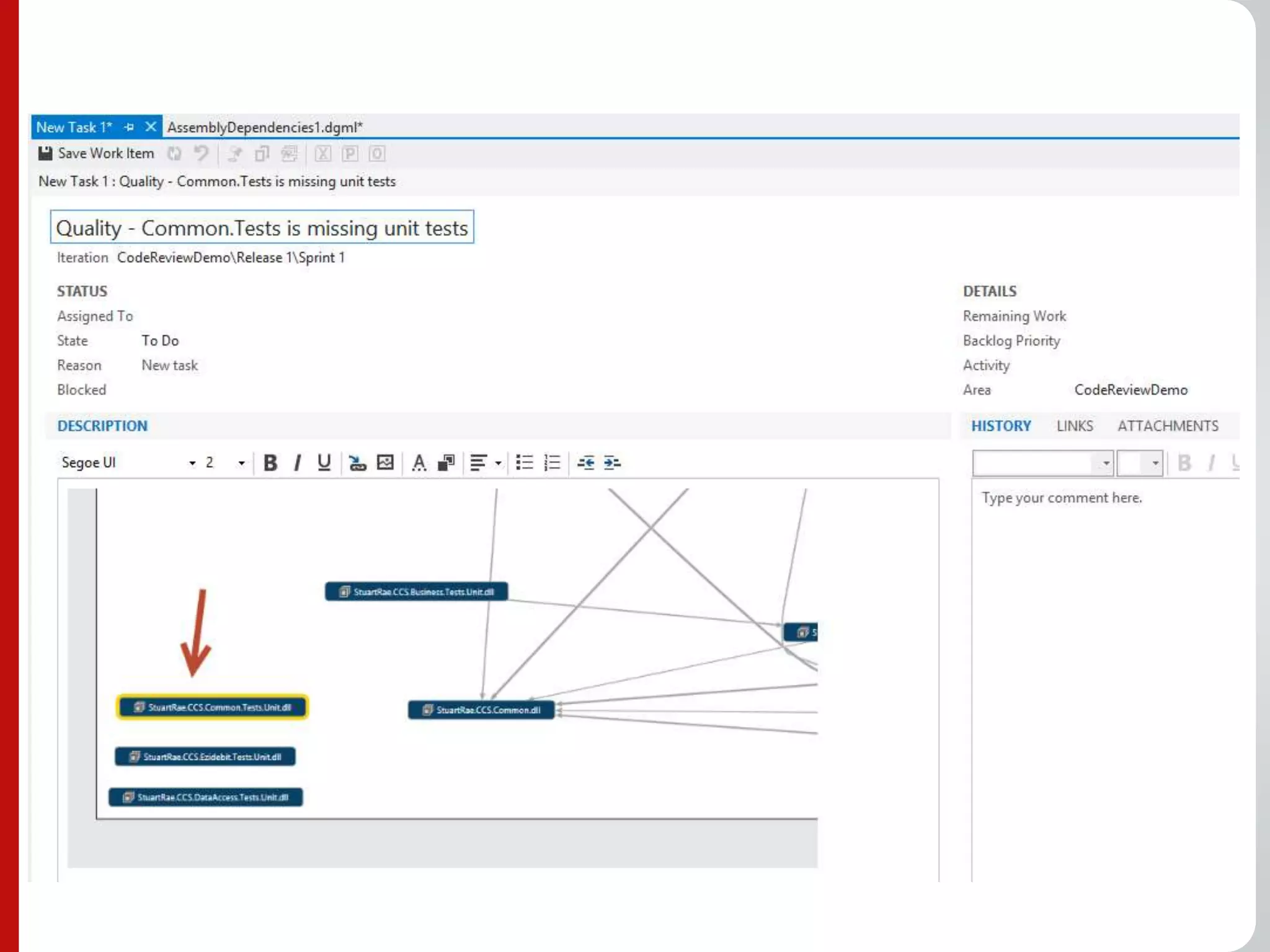The width and height of the screenshot is (1270, 952).
Task: Decrease indent in the description
Action: pos(586,463)
